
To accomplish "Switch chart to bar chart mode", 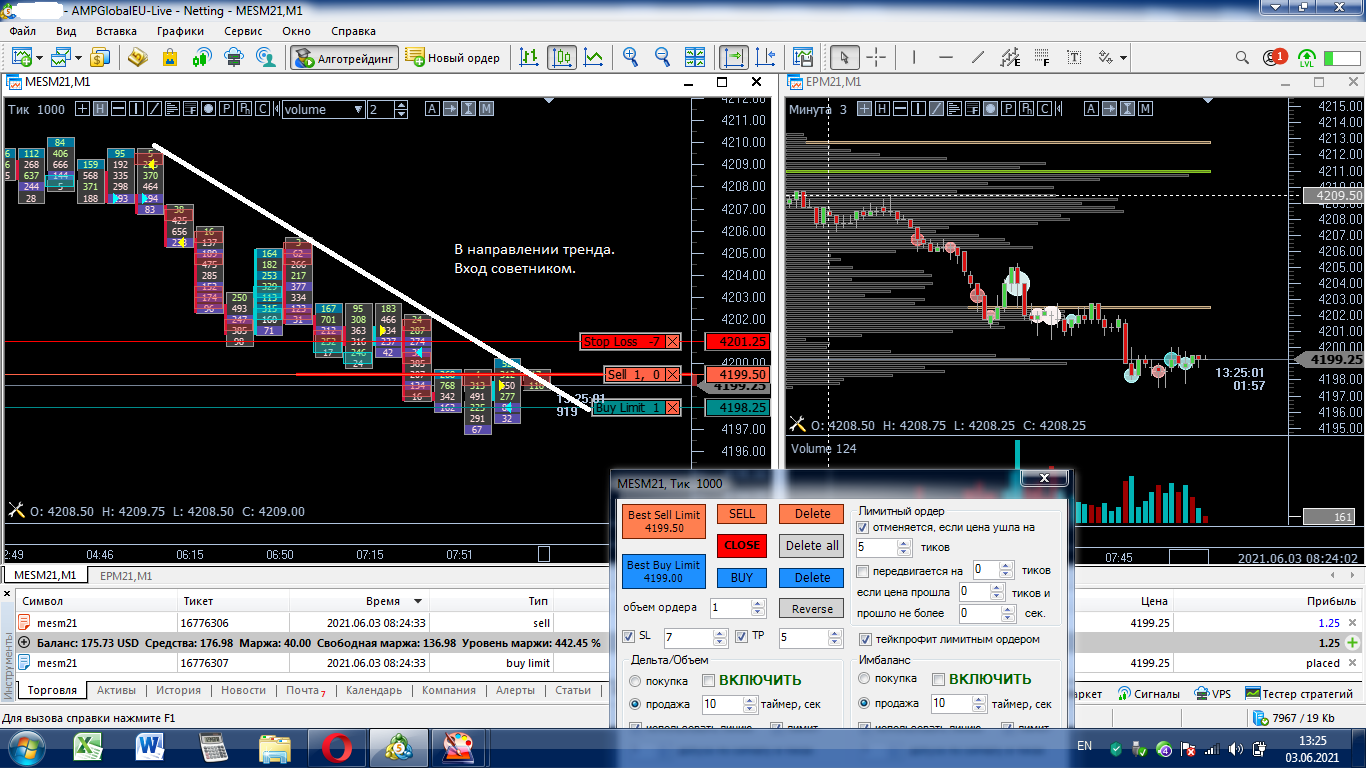I will point(530,58).
